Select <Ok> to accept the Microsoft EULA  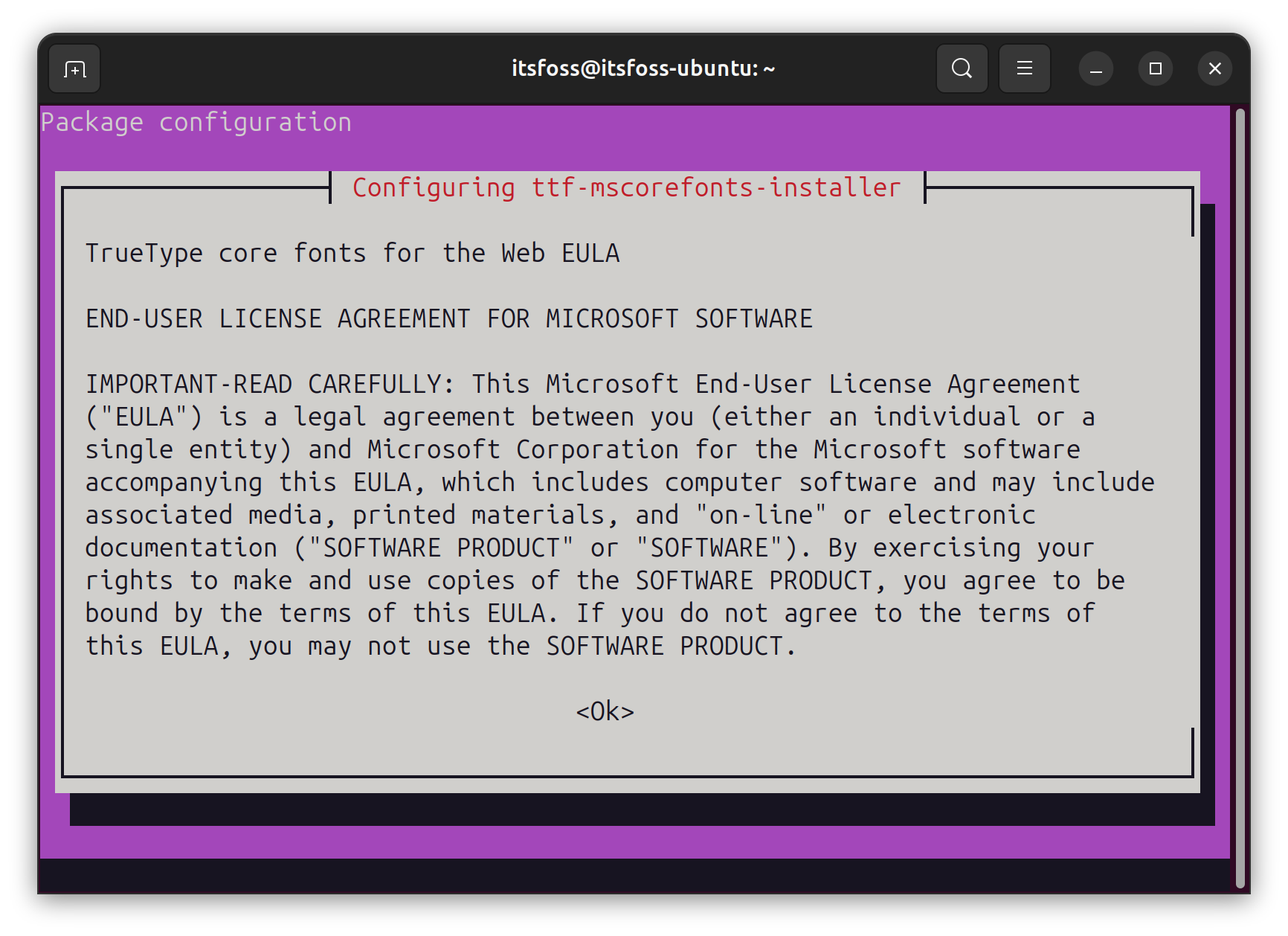(605, 711)
